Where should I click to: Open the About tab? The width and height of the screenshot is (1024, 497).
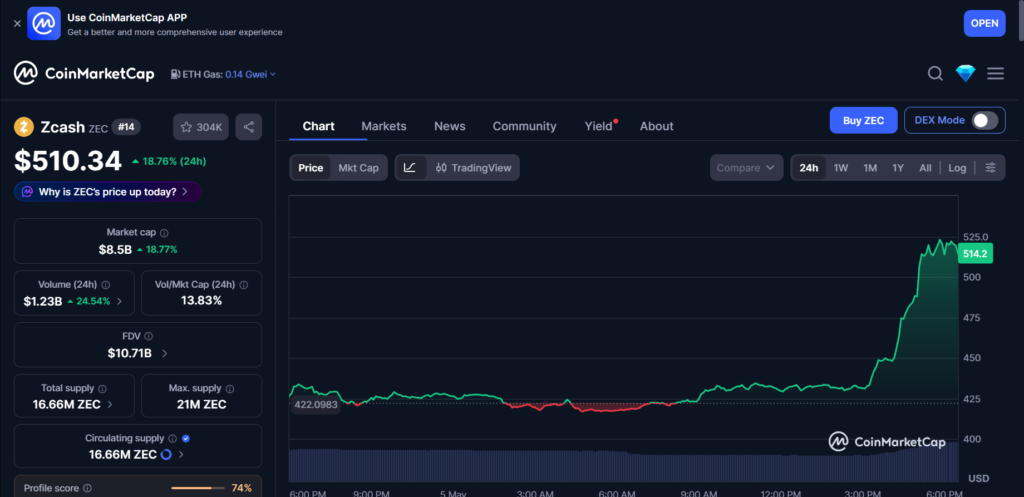point(656,126)
